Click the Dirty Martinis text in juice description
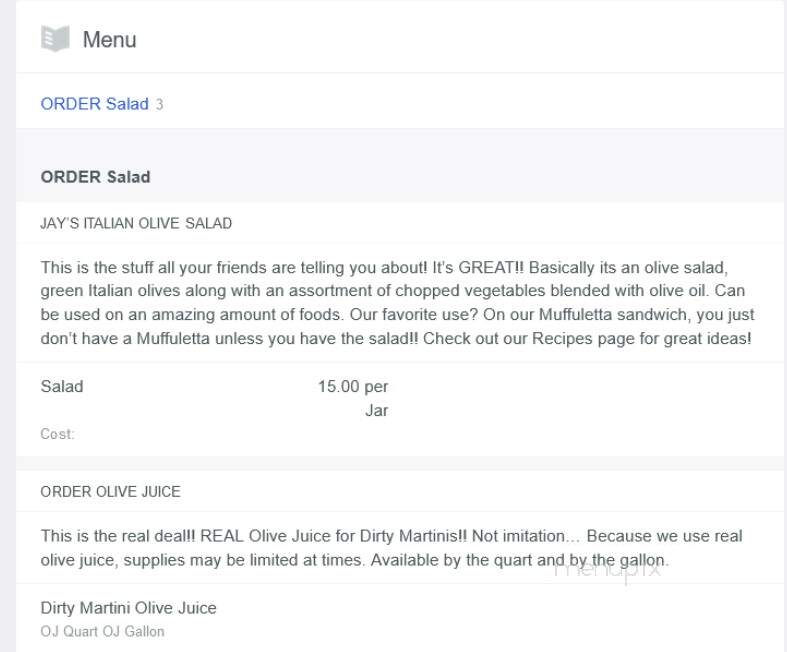The height and width of the screenshot is (652, 787). [x=414, y=536]
